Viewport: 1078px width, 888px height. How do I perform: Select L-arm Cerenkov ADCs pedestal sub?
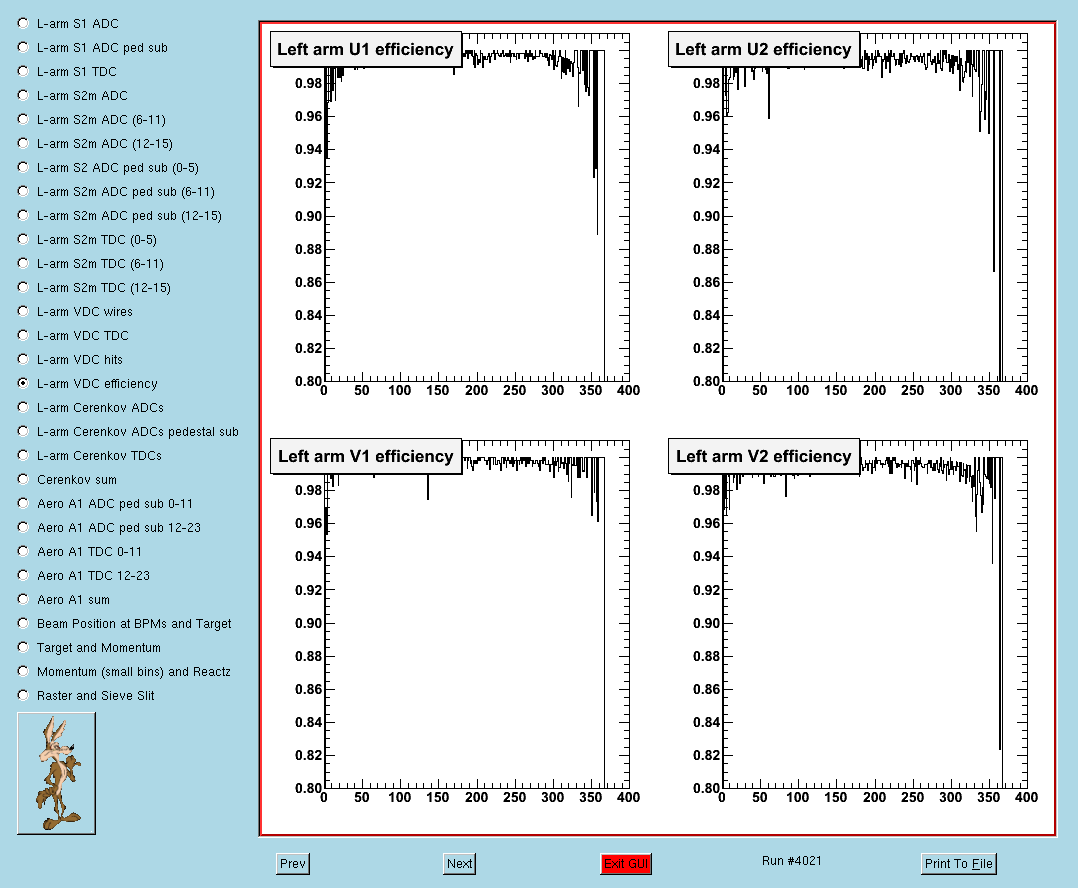coord(23,432)
